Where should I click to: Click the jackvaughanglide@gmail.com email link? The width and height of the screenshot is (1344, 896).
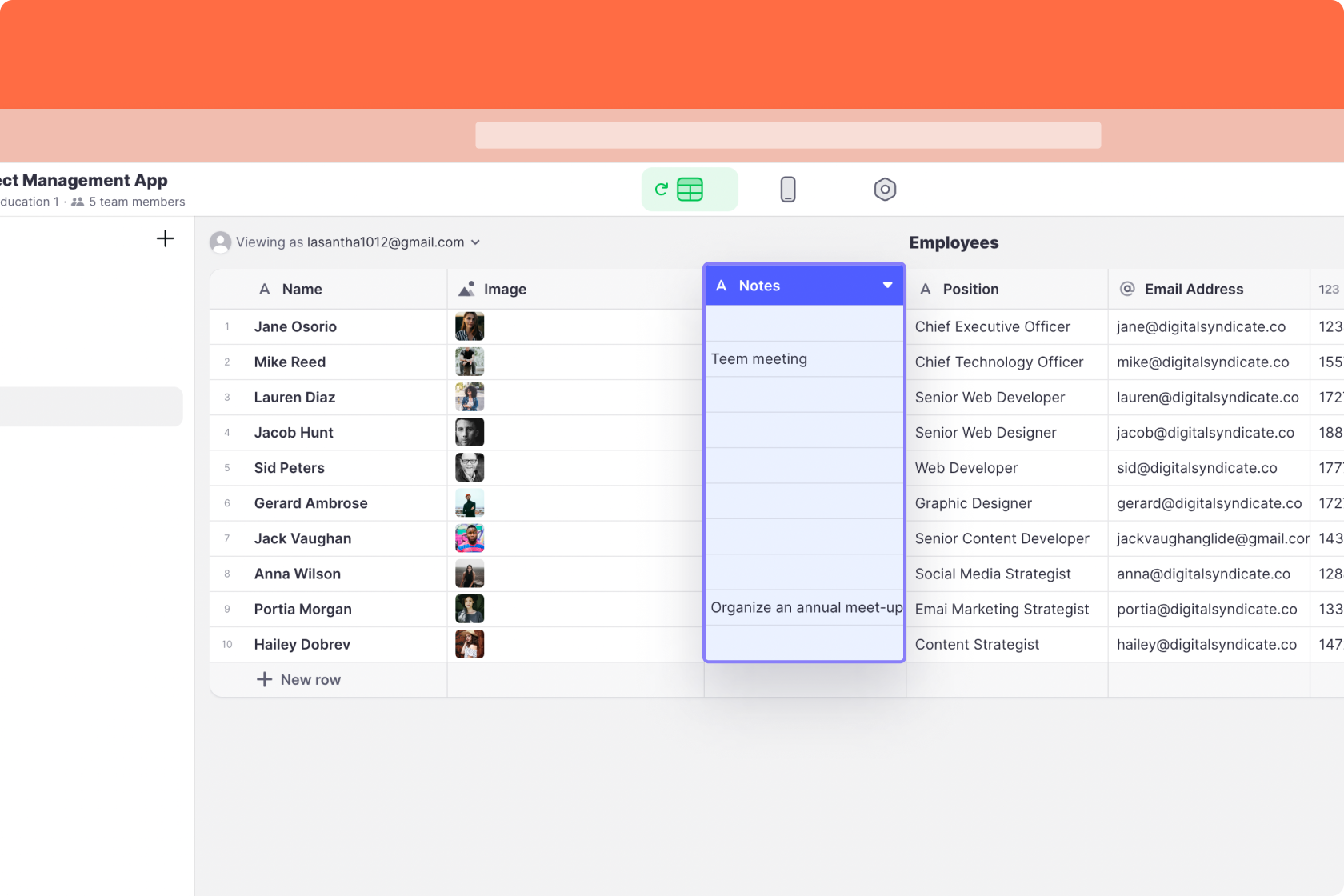point(1211,538)
